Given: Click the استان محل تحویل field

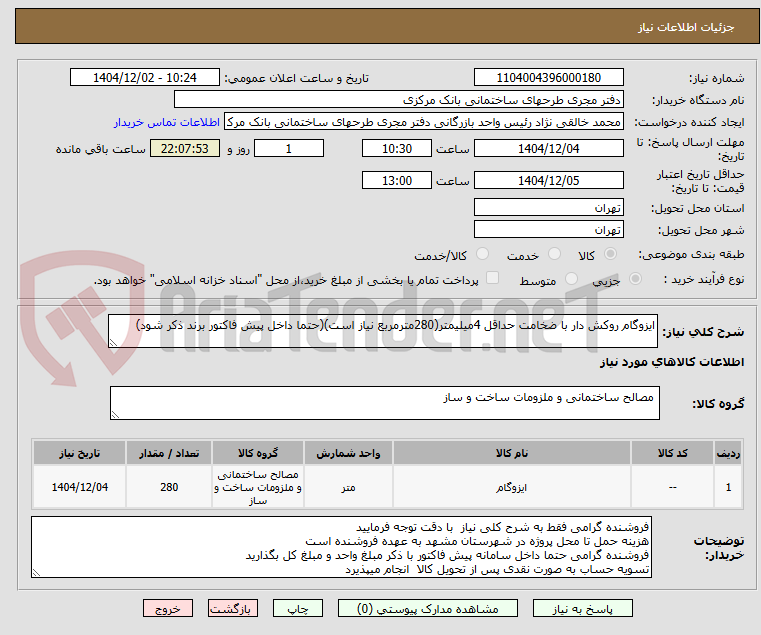Looking at the screenshot, I should 548,208.
